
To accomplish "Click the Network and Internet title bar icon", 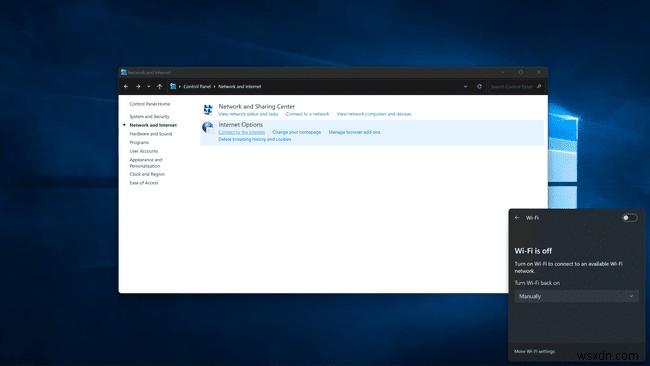I will click(x=124, y=72).
